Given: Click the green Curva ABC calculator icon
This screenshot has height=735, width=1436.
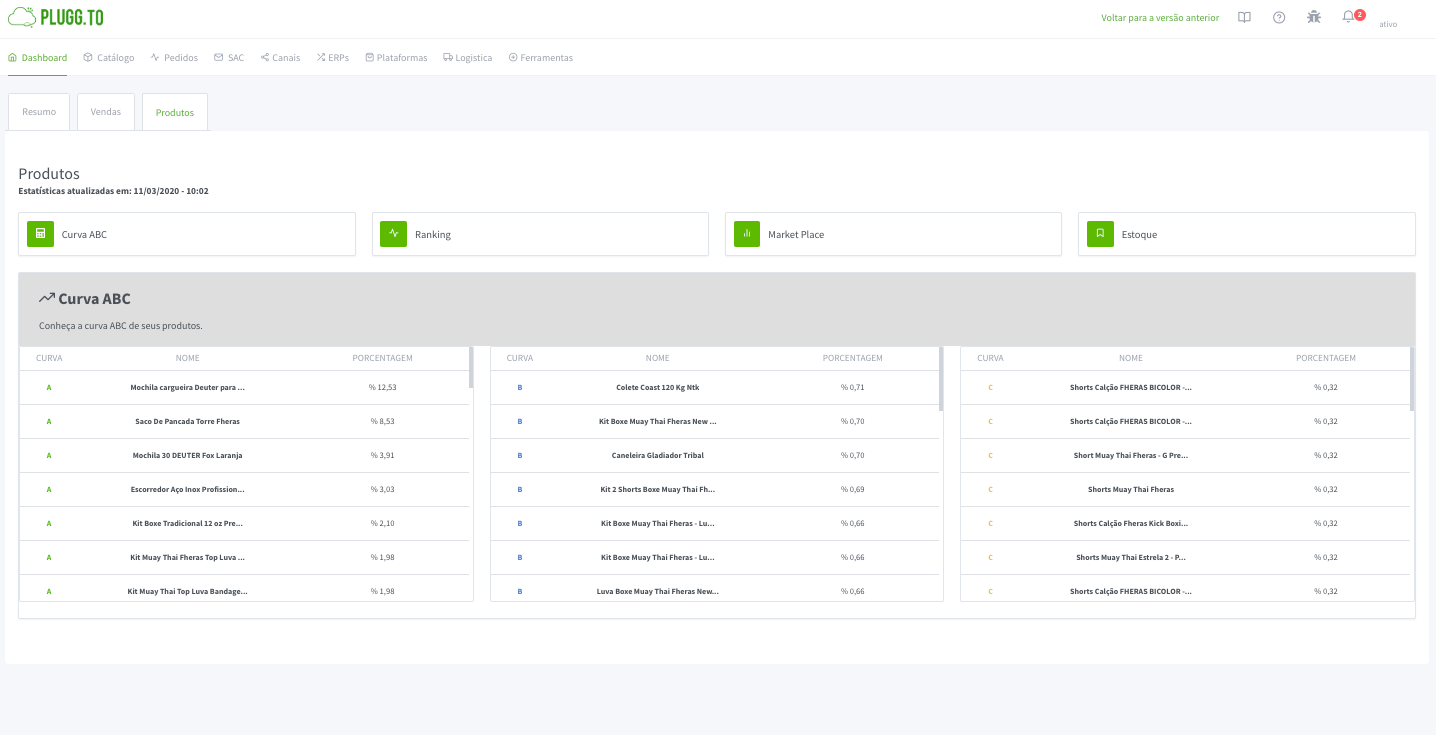Looking at the screenshot, I should (40, 234).
